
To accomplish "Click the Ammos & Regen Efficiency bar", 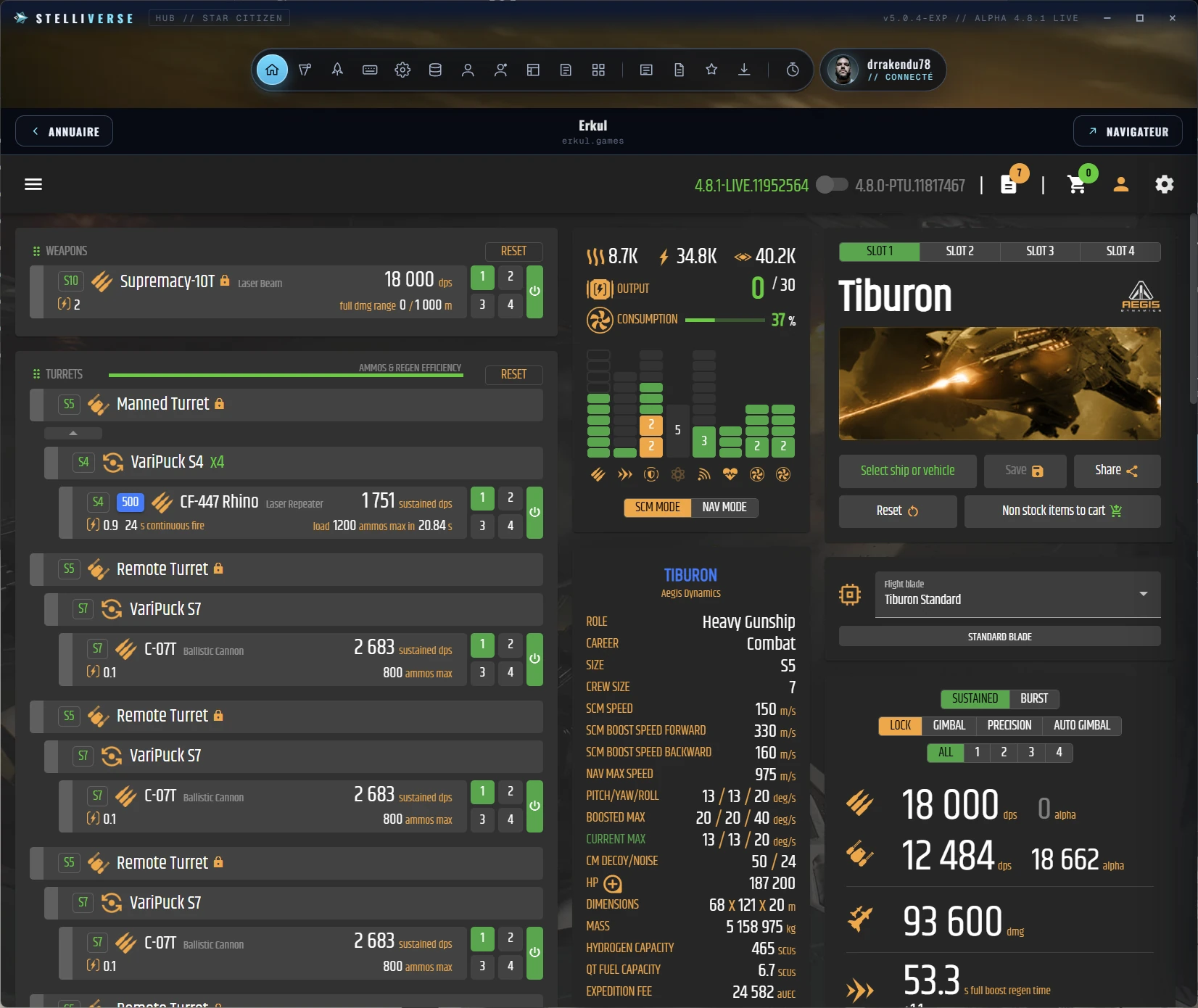I will point(286,375).
